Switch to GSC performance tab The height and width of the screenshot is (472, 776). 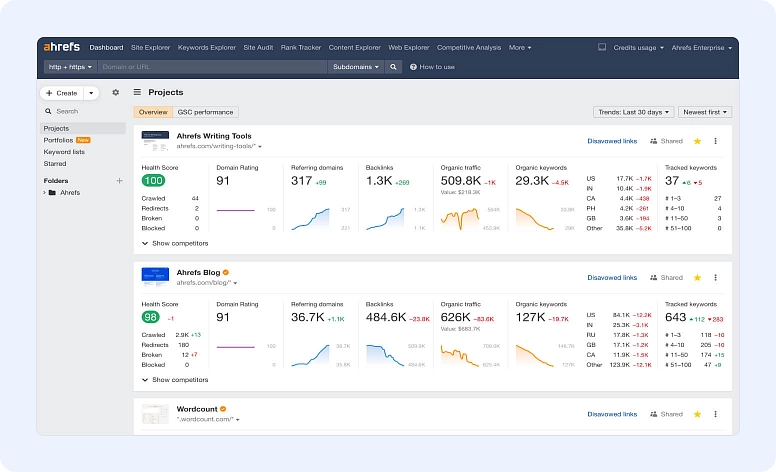click(x=205, y=112)
